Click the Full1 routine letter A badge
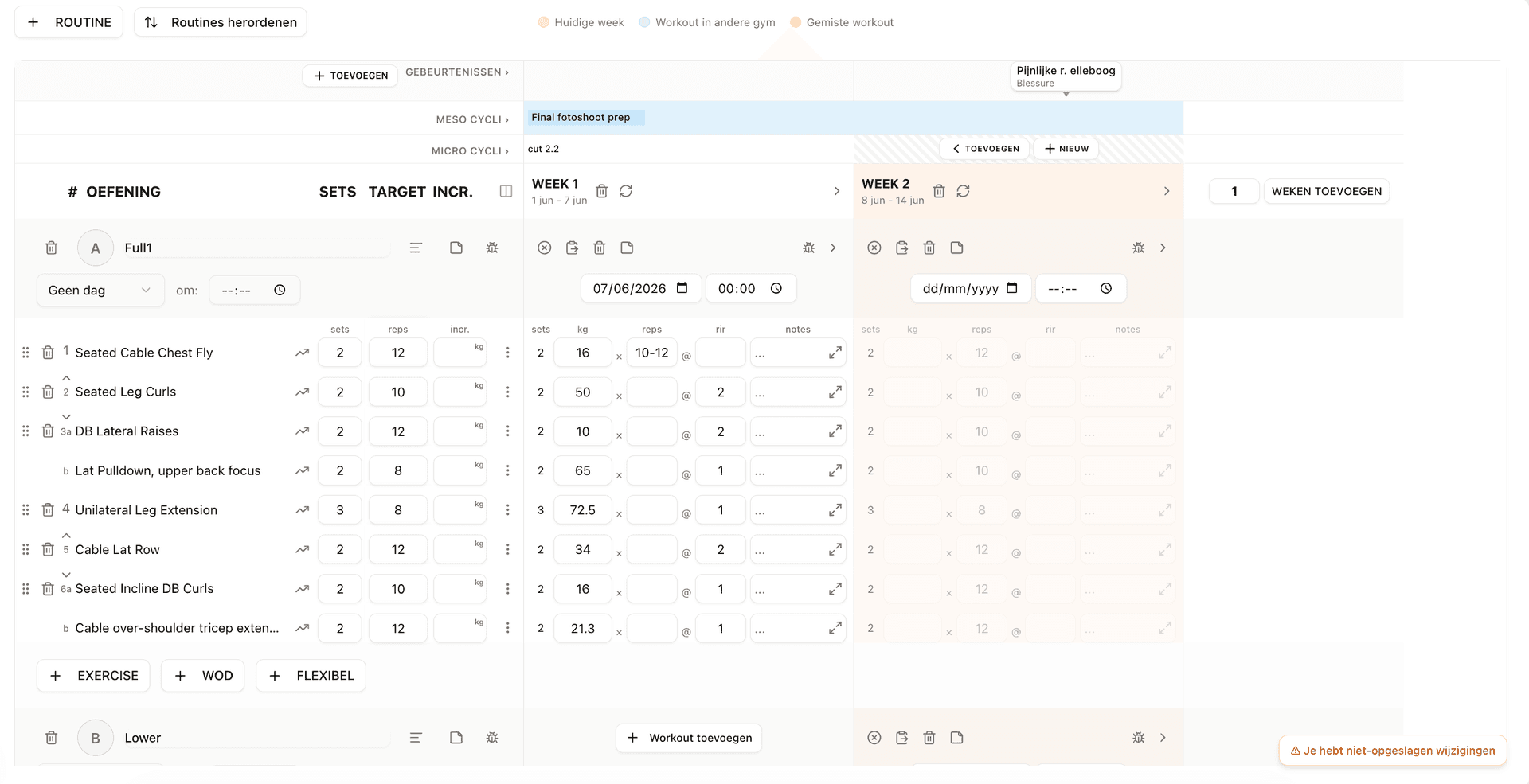The image size is (1529, 784). tap(96, 248)
